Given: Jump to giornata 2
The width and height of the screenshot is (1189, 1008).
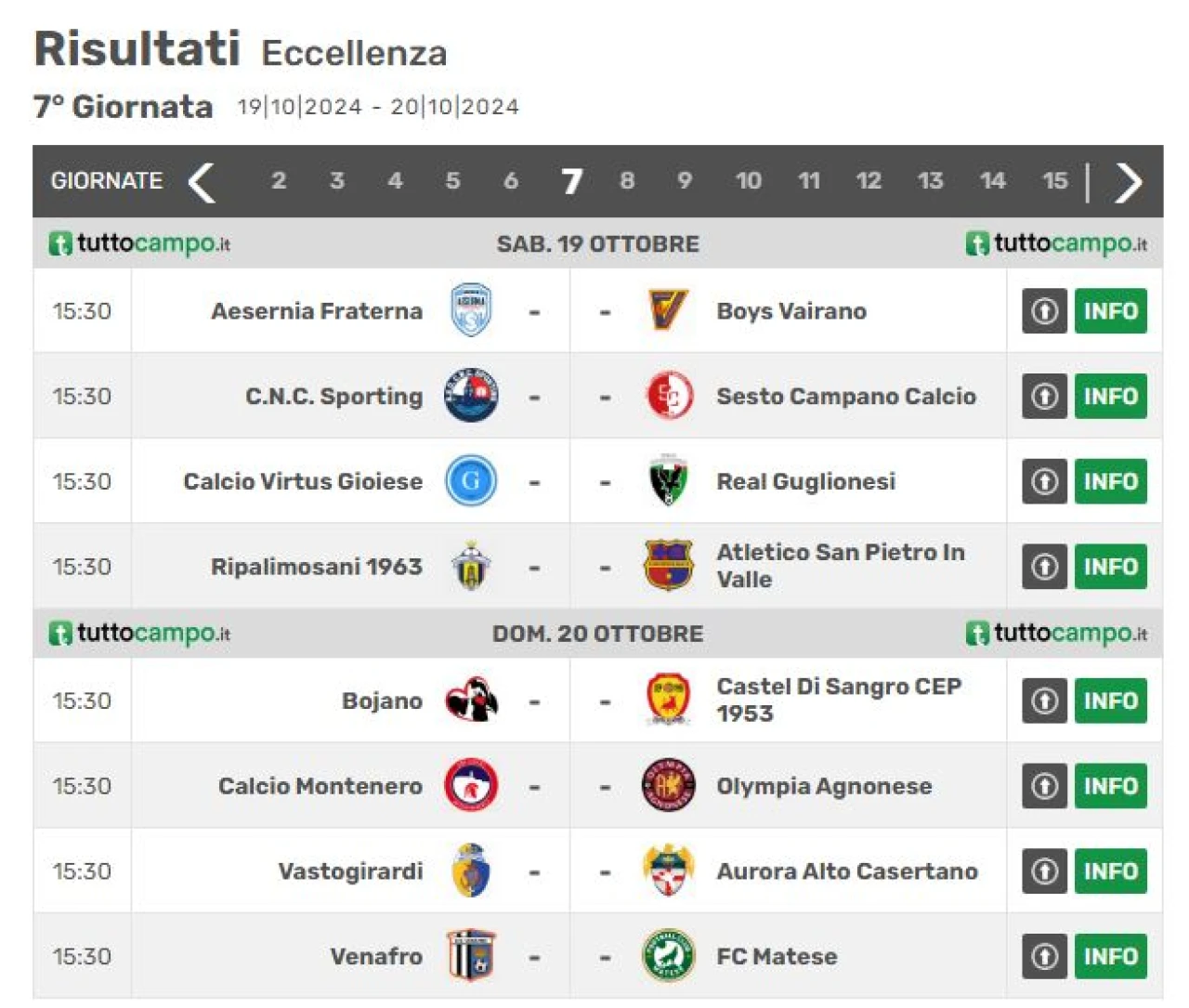Looking at the screenshot, I should (x=279, y=180).
